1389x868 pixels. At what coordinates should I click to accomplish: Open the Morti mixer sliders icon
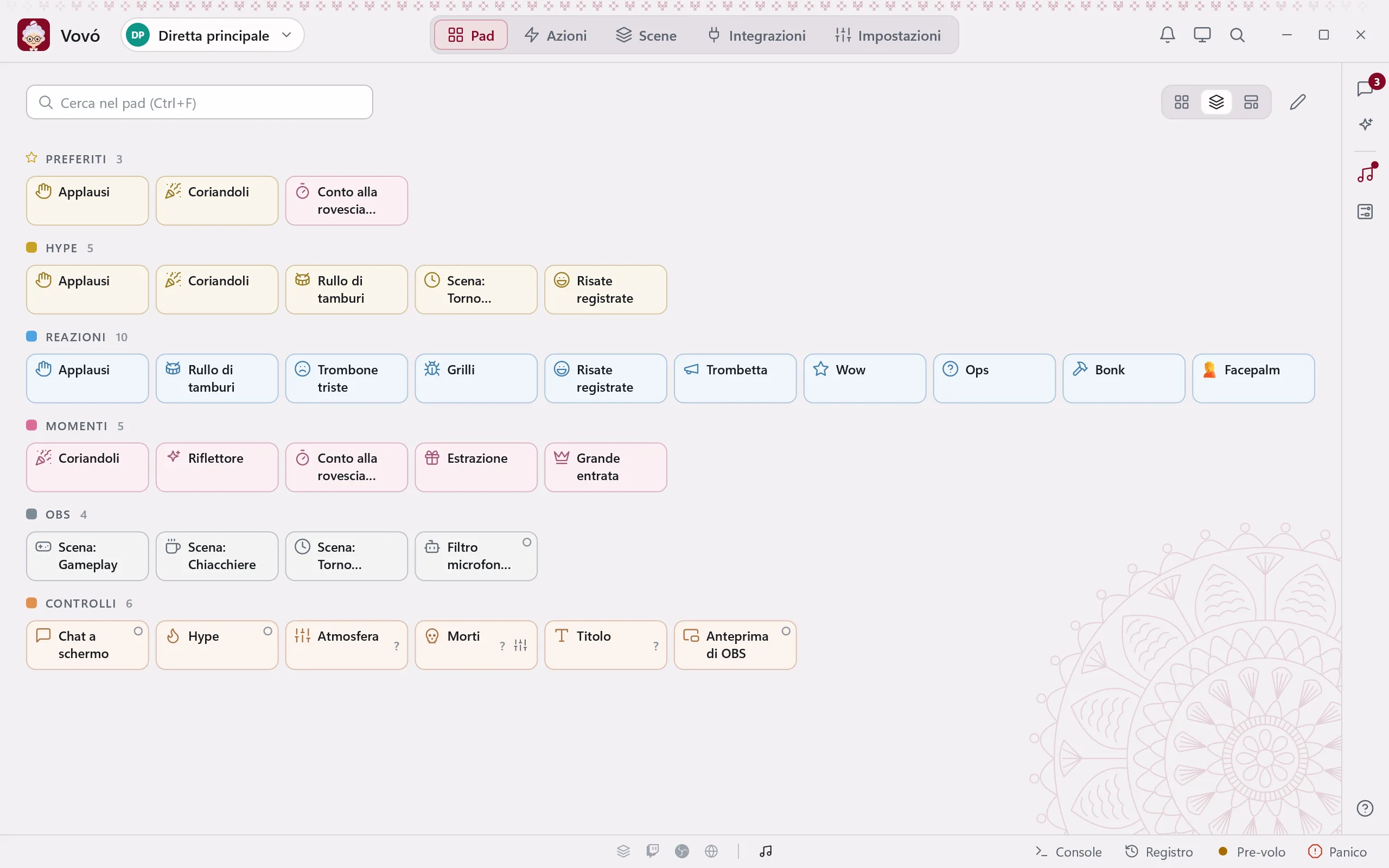[x=520, y=645]
